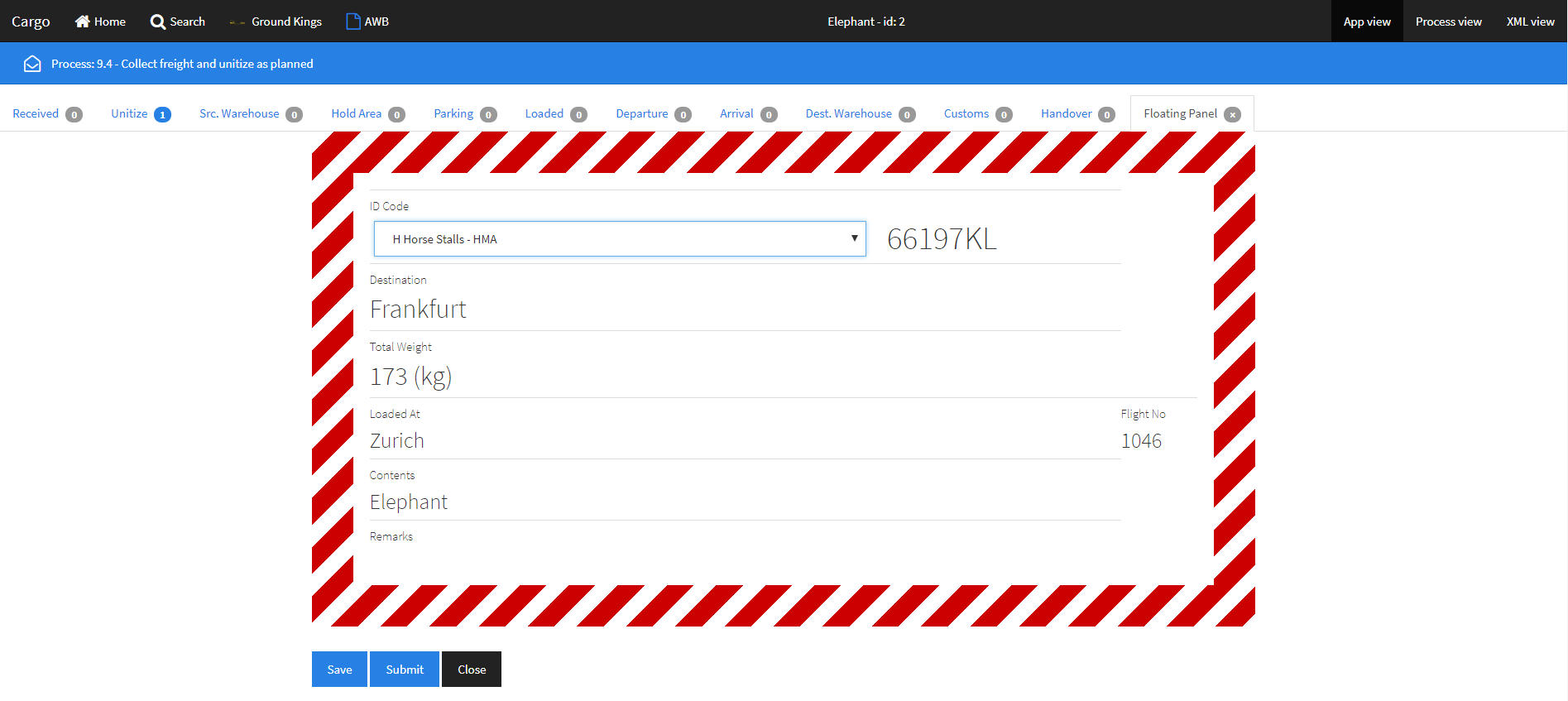The image size is (1568, 701).
Task: Click the Ground Kings logo icon
Action: click(x=237, y=22)
